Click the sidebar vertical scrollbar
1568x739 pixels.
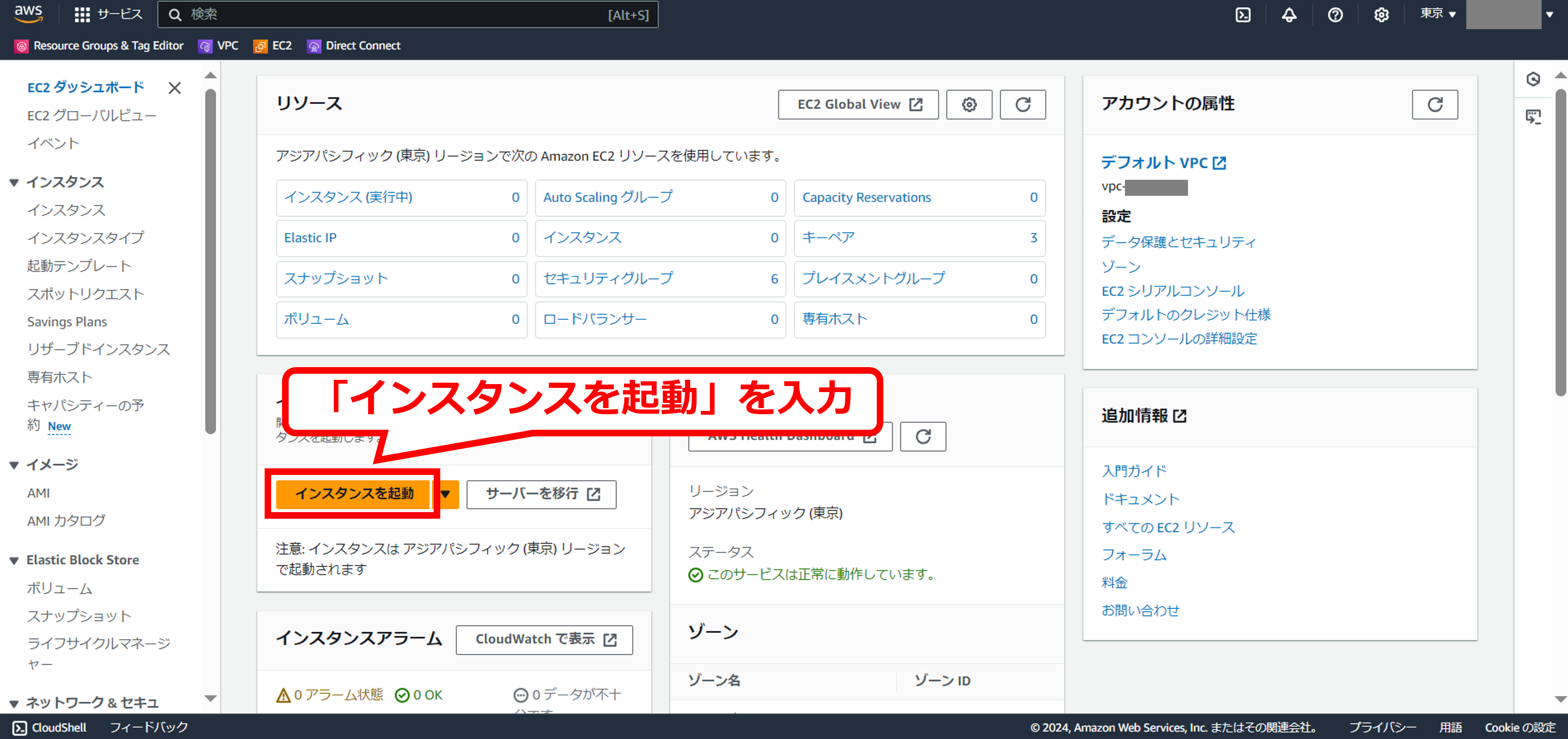(x=210, y=262)
